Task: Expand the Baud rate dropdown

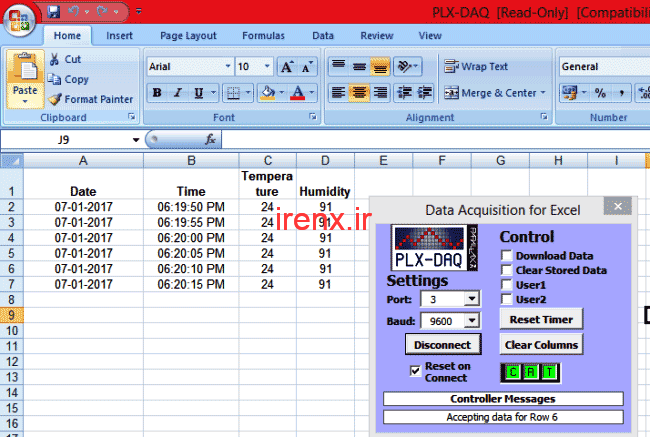Action: (470, 321)
